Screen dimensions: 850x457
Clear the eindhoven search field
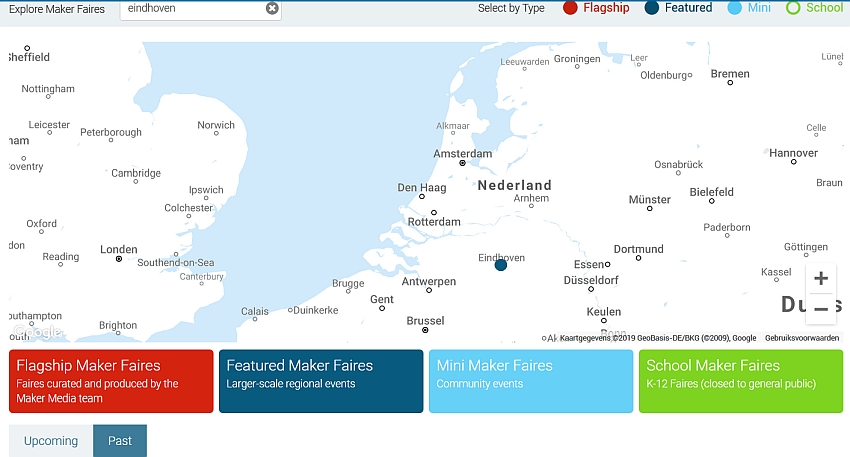pyautogui.click(x=272, y=8)
